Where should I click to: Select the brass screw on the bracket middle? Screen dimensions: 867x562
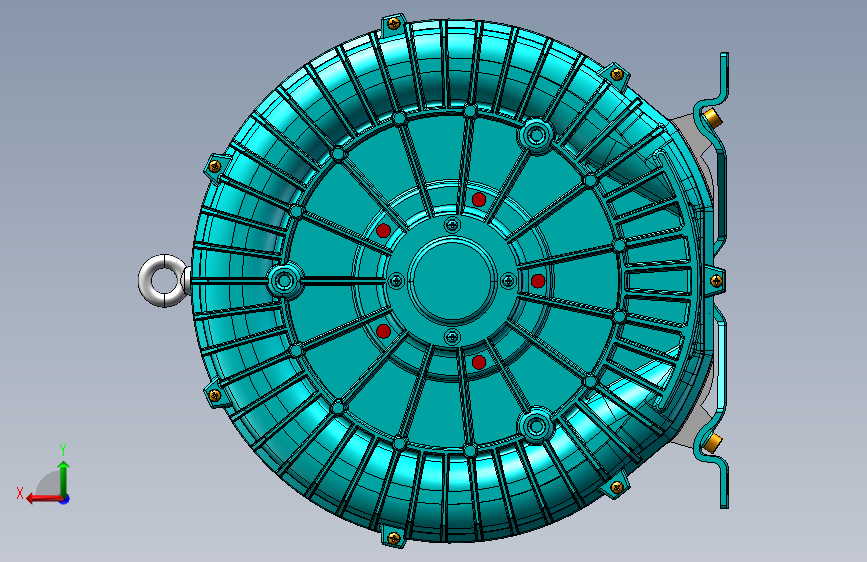[x=716, y=280]
